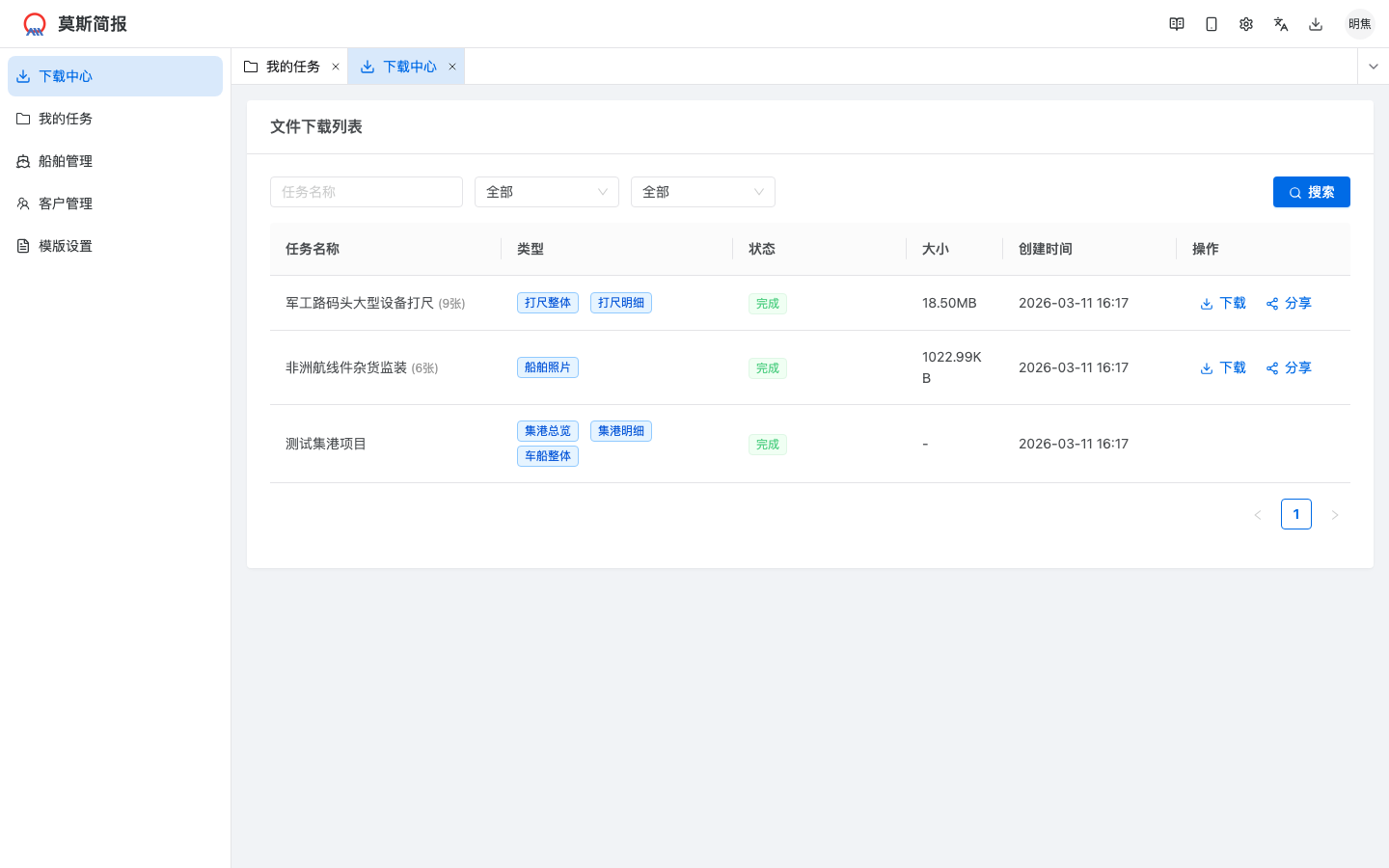Download the 军工路码头大型设备打尺 task files
The height and width of the screenshot is (868, 1389).
click(x=1222, y=303)
